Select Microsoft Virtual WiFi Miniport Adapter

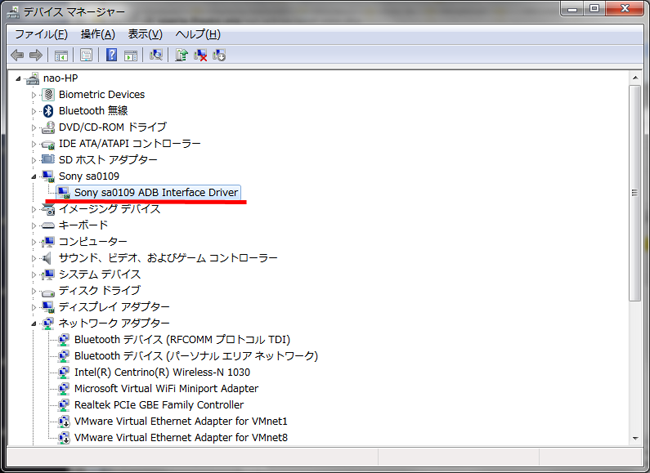(x=166, y=388)
